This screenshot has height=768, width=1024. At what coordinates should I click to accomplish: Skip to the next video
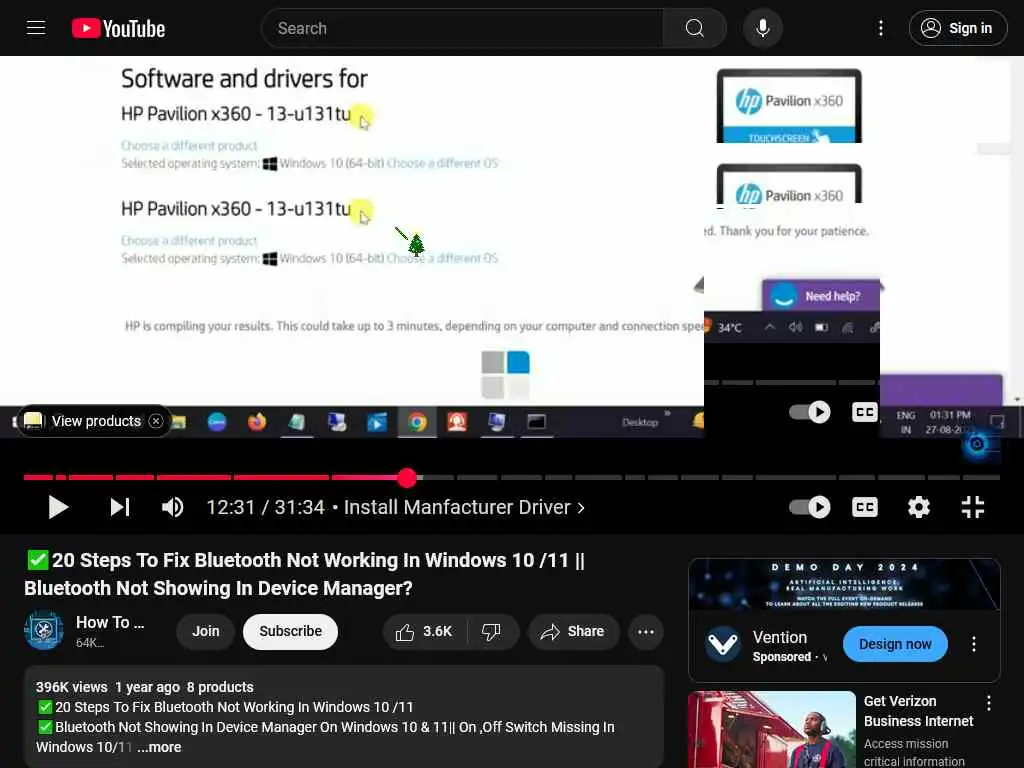pos(120,507)
